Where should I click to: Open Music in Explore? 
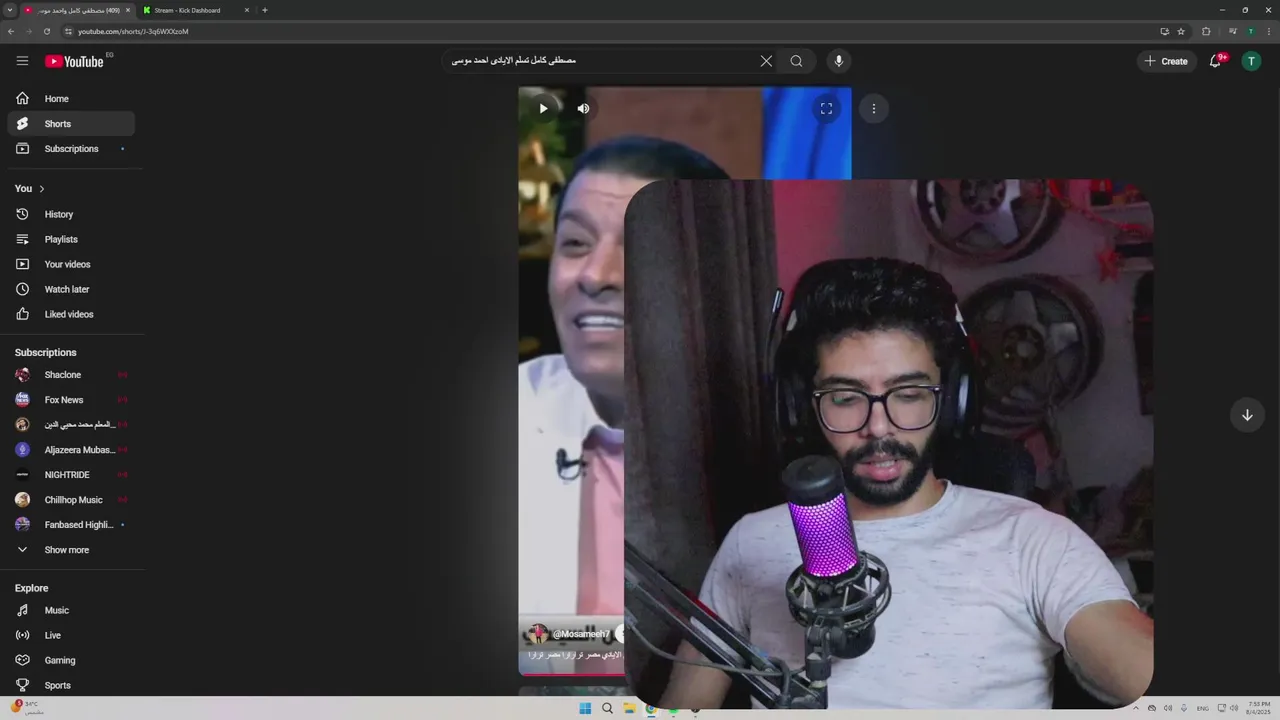[x=70, y=610]
